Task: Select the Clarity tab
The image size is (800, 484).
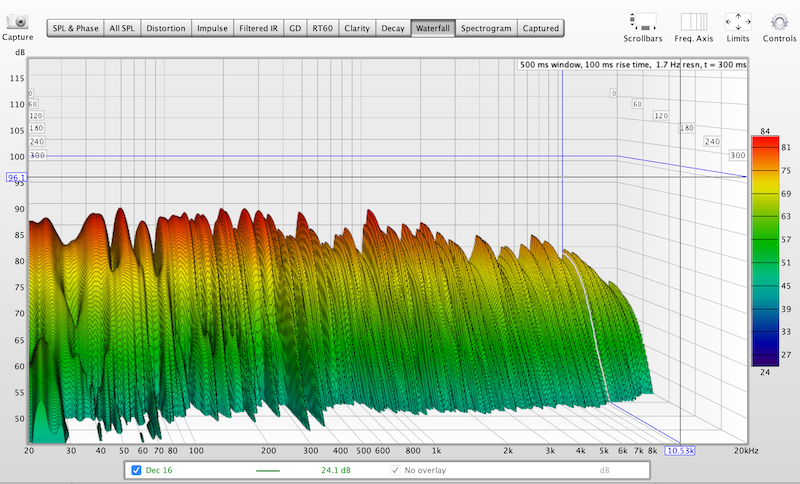Action: point(357,28)
